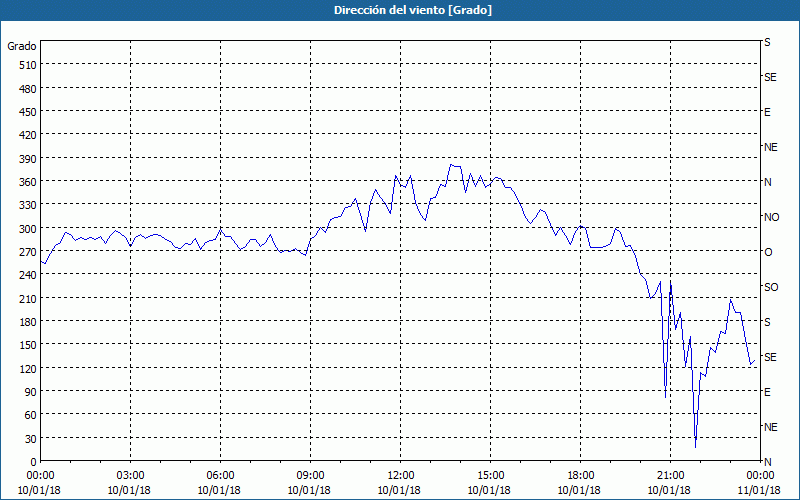The width and height of the screenshot is (800, 500).
Task: Click the 21:00 time label
Action: coord(670,476)
